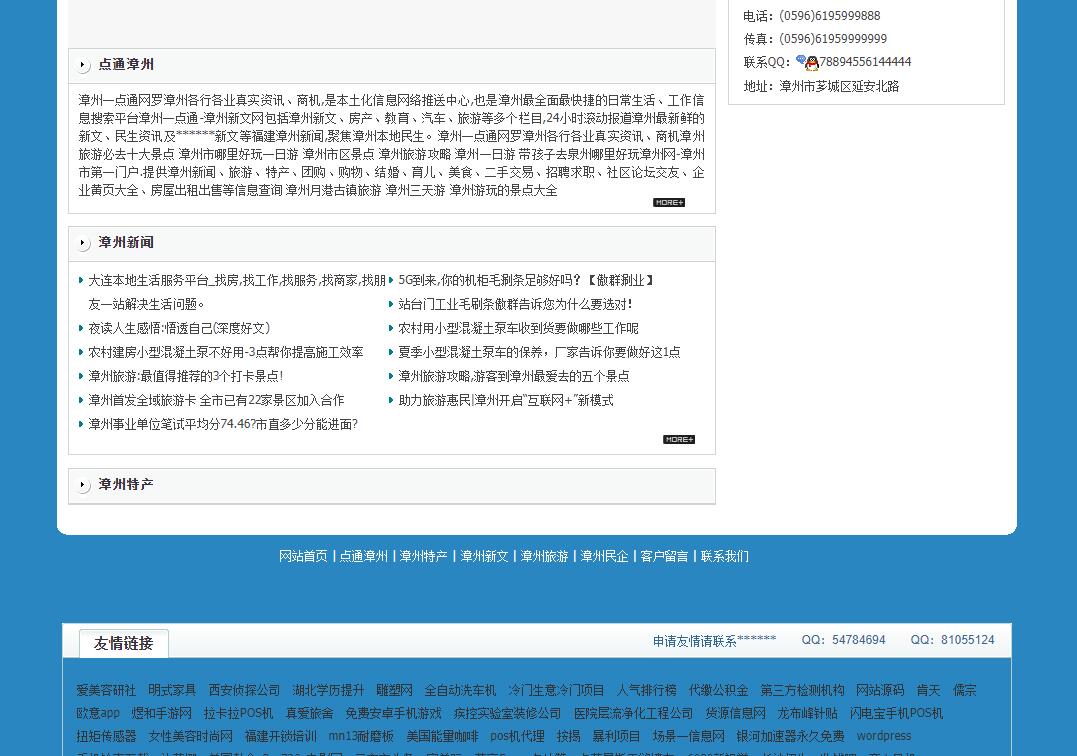Image resolution: width=1077 pixels, height=756 pixels.
Task: Open news link 夜读人生感悟
Action: coord(179,328)
